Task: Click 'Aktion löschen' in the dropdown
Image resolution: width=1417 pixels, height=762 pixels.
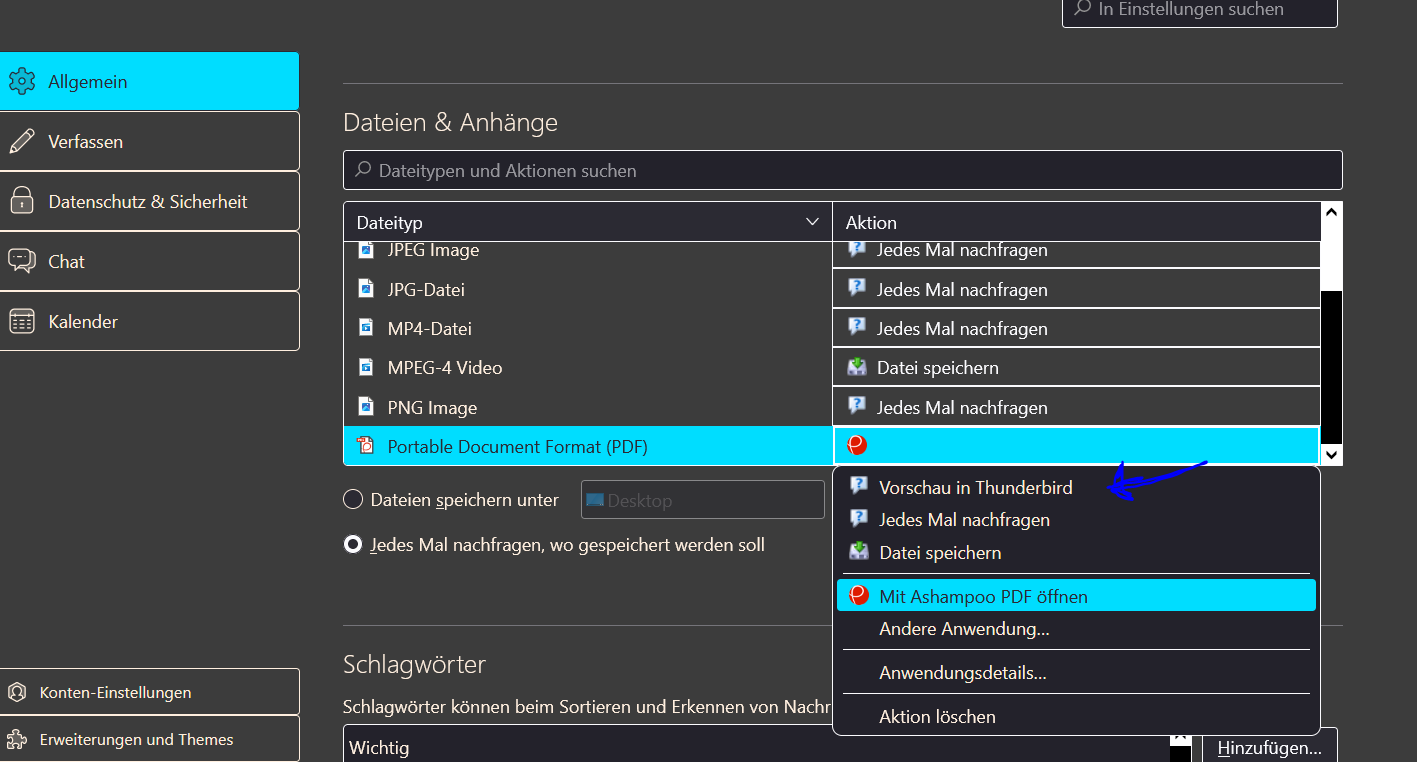Action: (937, 717)
